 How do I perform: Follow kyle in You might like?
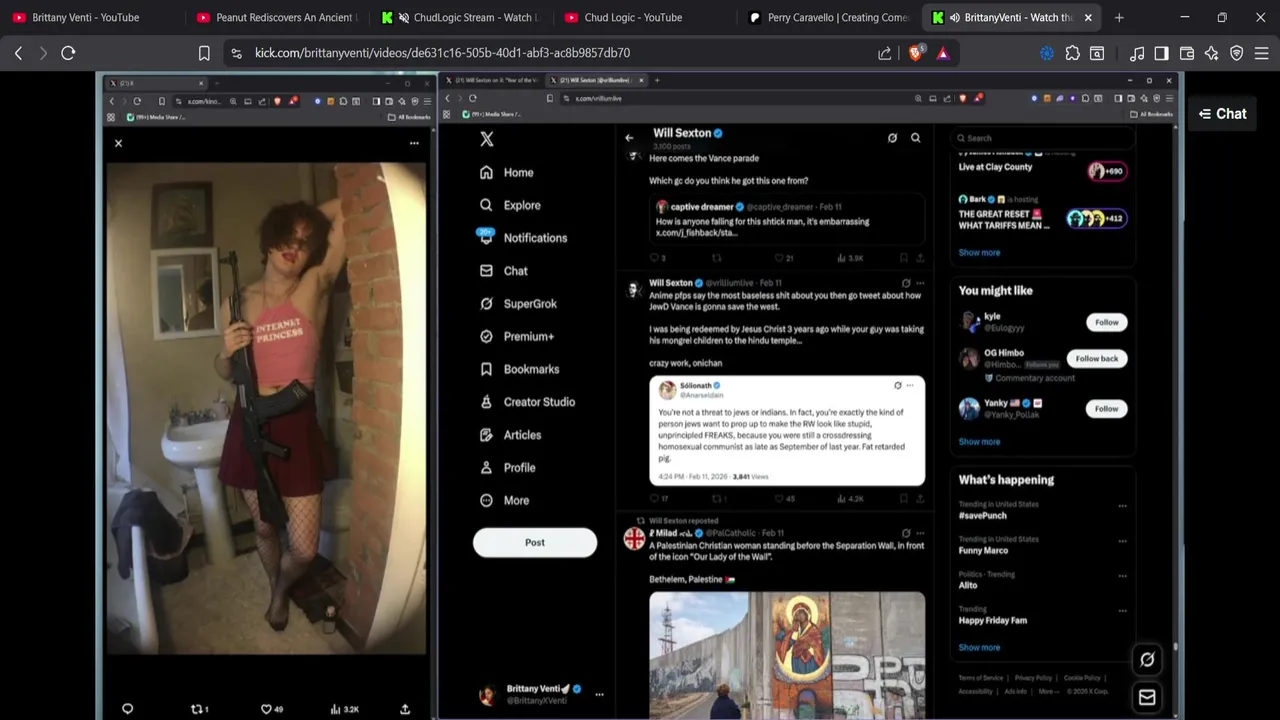(x=1106, y=322)
